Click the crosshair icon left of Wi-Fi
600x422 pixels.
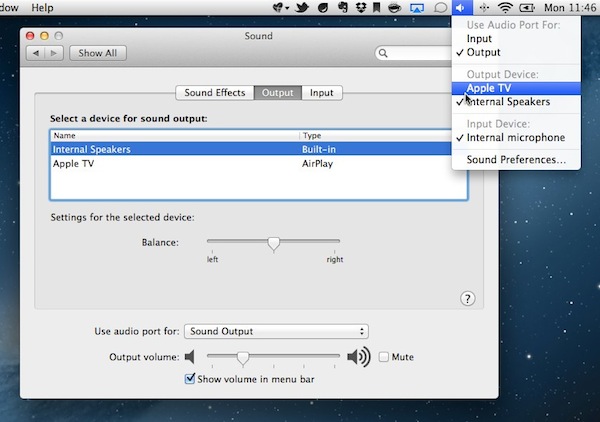(x=484, y=8)
